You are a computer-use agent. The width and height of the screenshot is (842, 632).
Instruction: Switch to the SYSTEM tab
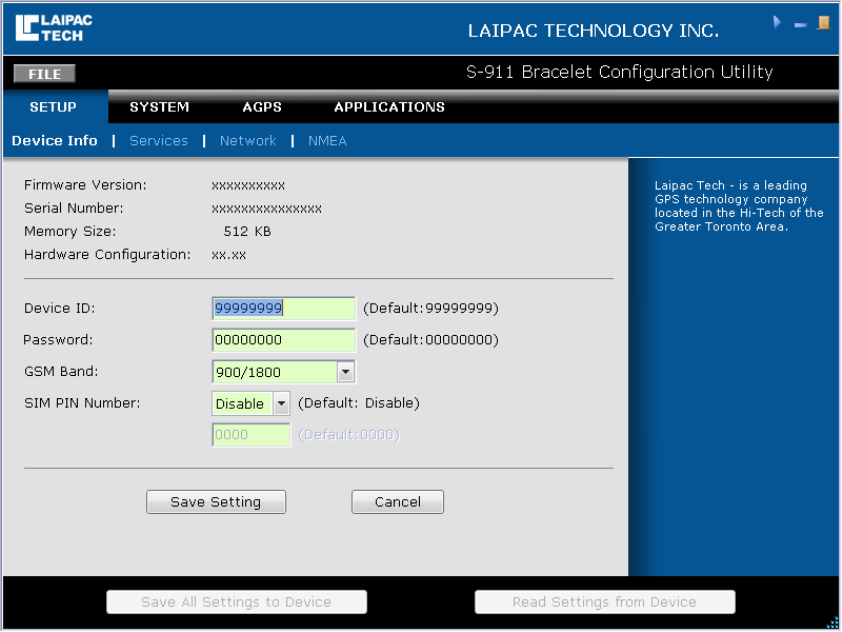(159, 107)
